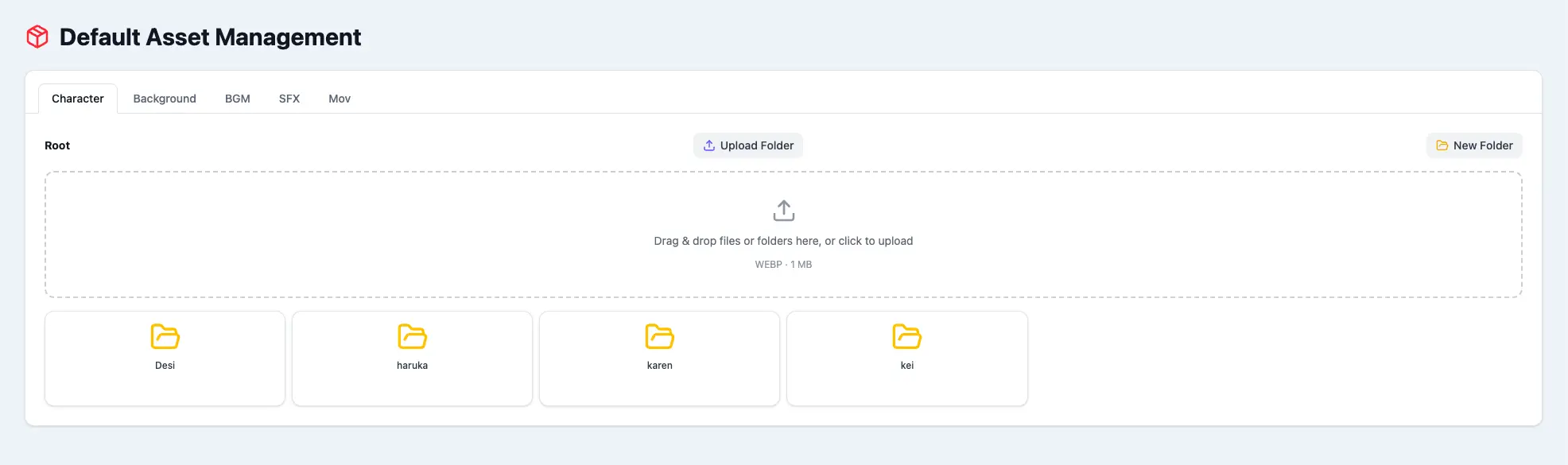Open the karen folder icon
This screenshot has width=1568, height=465.
(x=659, y=336)
